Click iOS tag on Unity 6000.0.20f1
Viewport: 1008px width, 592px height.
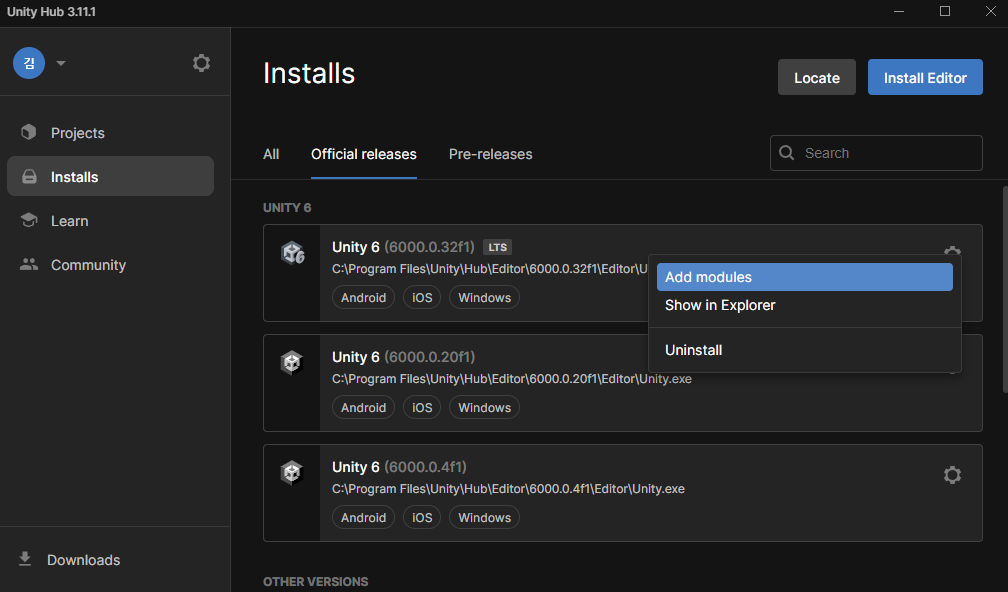point(422,408)
